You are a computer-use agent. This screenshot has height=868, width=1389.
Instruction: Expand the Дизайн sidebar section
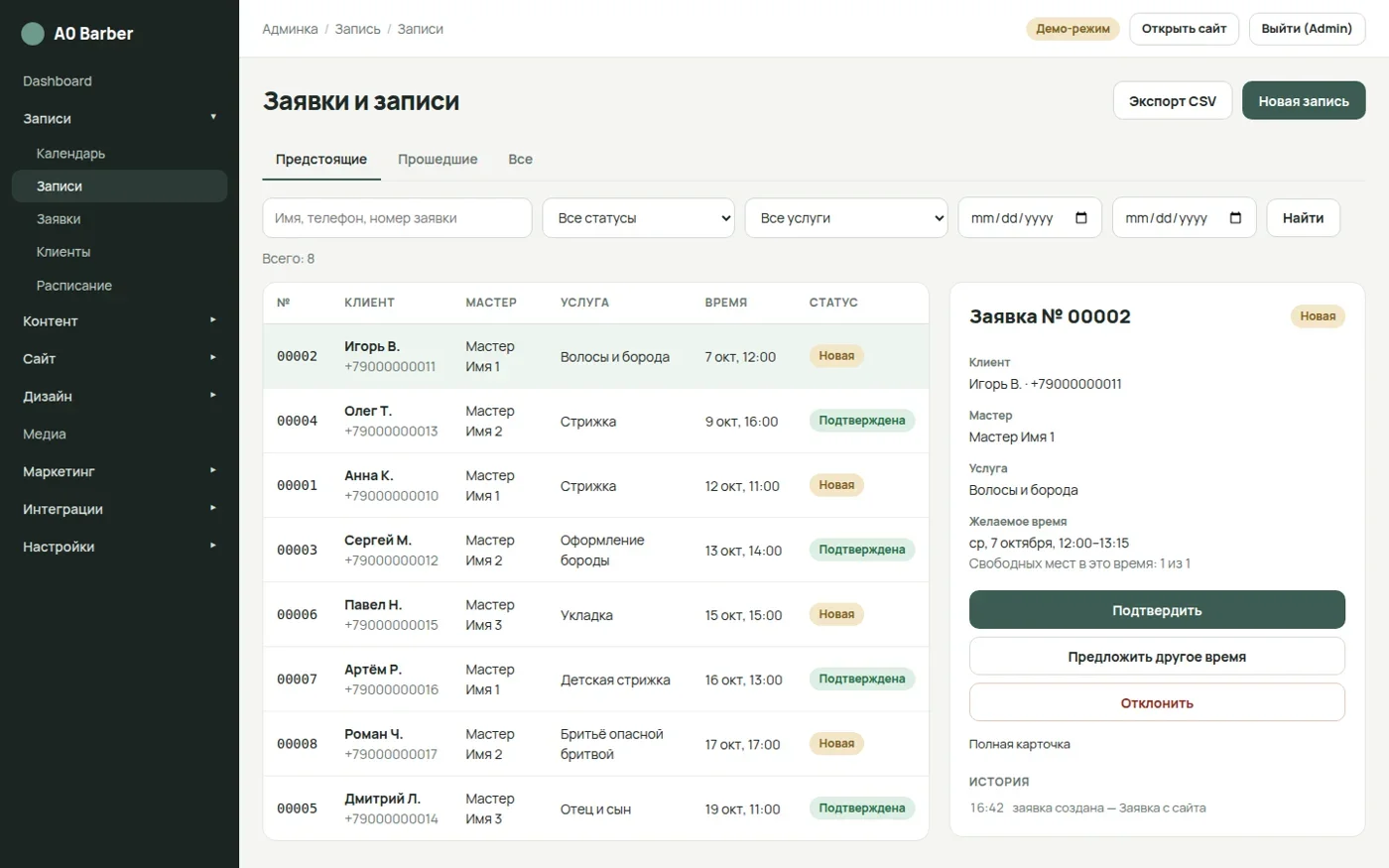click(x=119, y=397)
